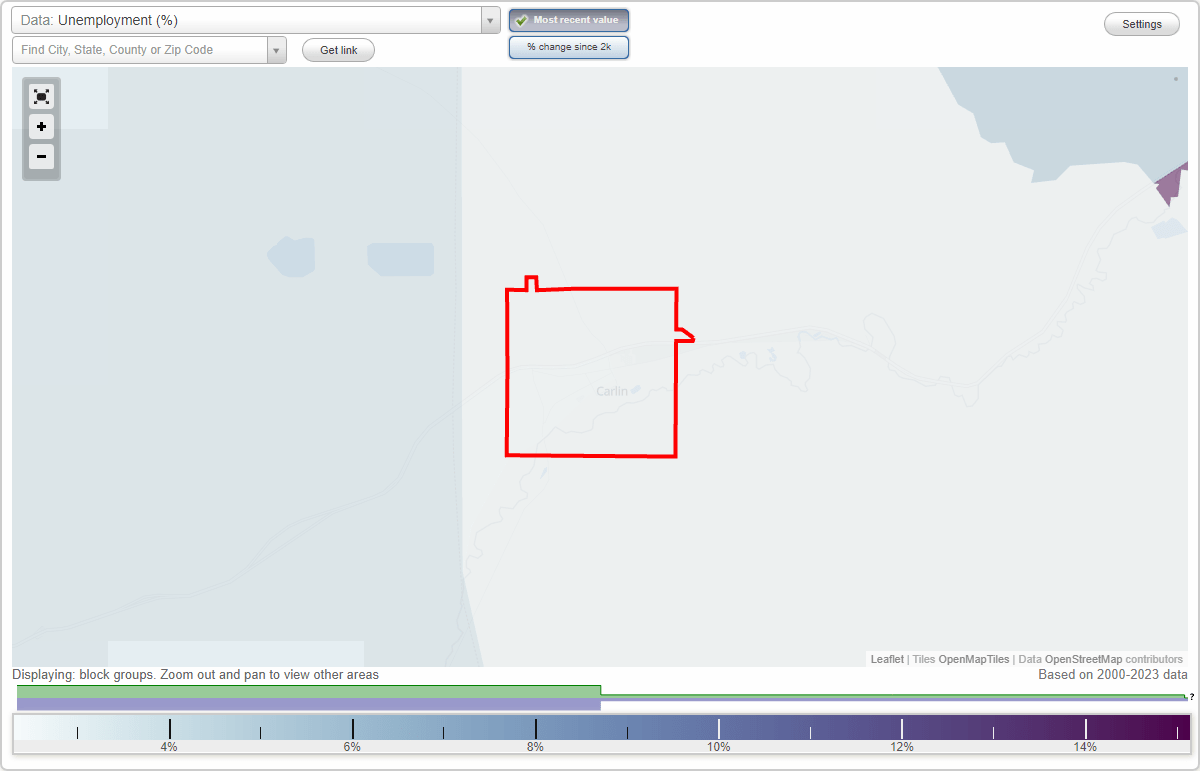The width and height of the screenshot is (1200, 771).
Task: Expand the Find City dropdown arrow
Action: tap(277, 50)
